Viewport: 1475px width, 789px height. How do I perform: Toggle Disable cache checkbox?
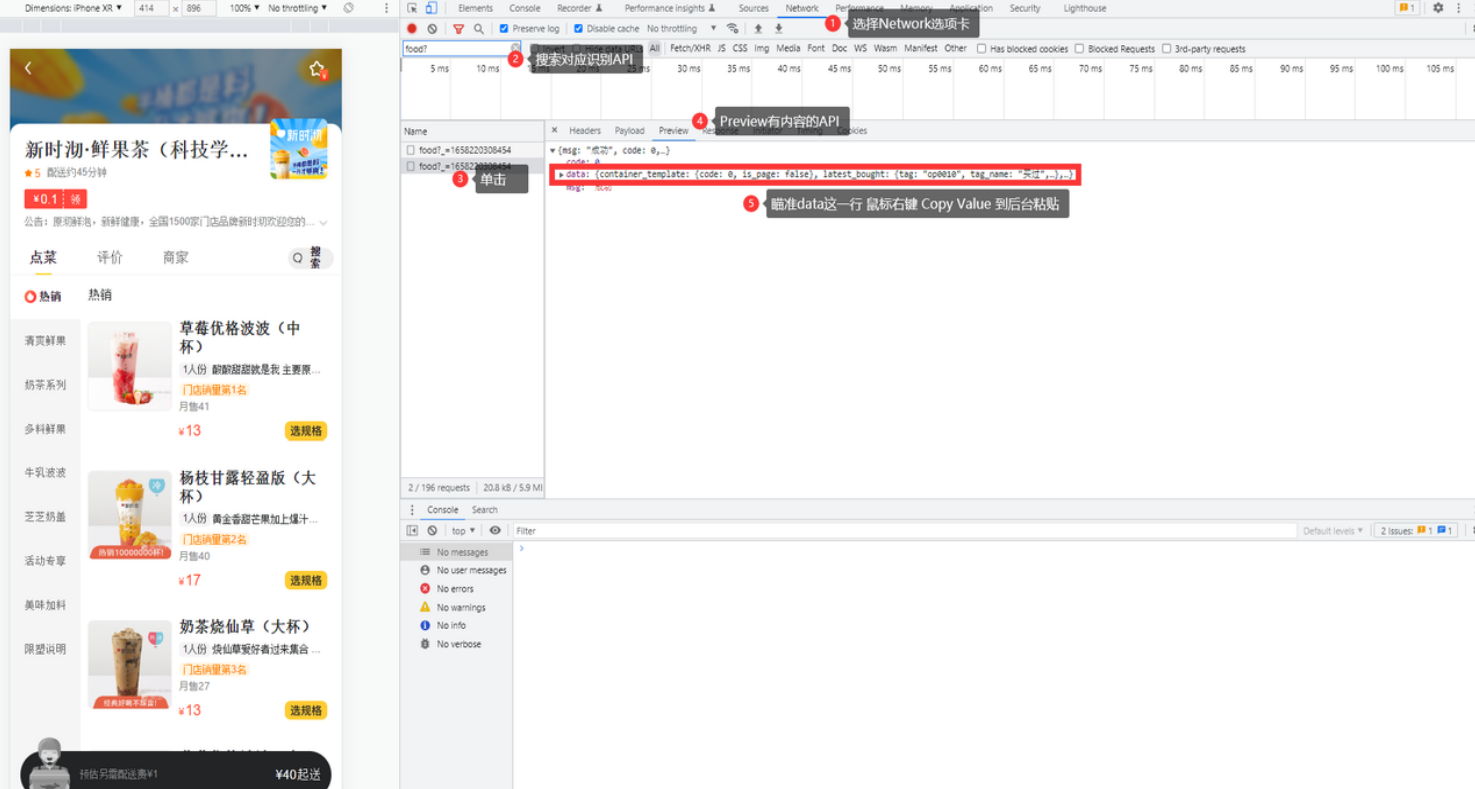[x=578, y=29]
